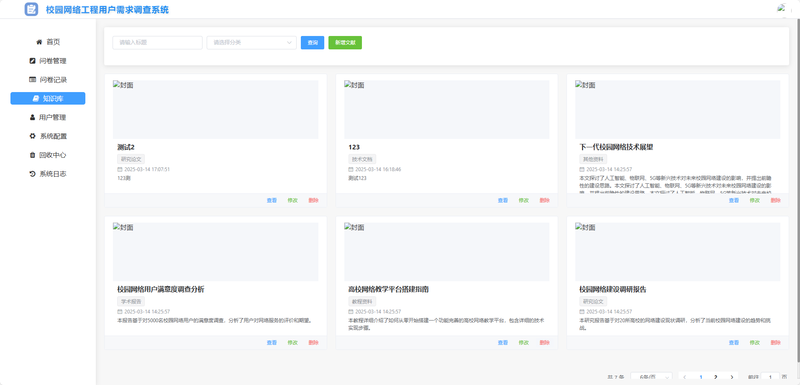
Task: Click the history icon beside 系统日志
Action: pos(33,174)
